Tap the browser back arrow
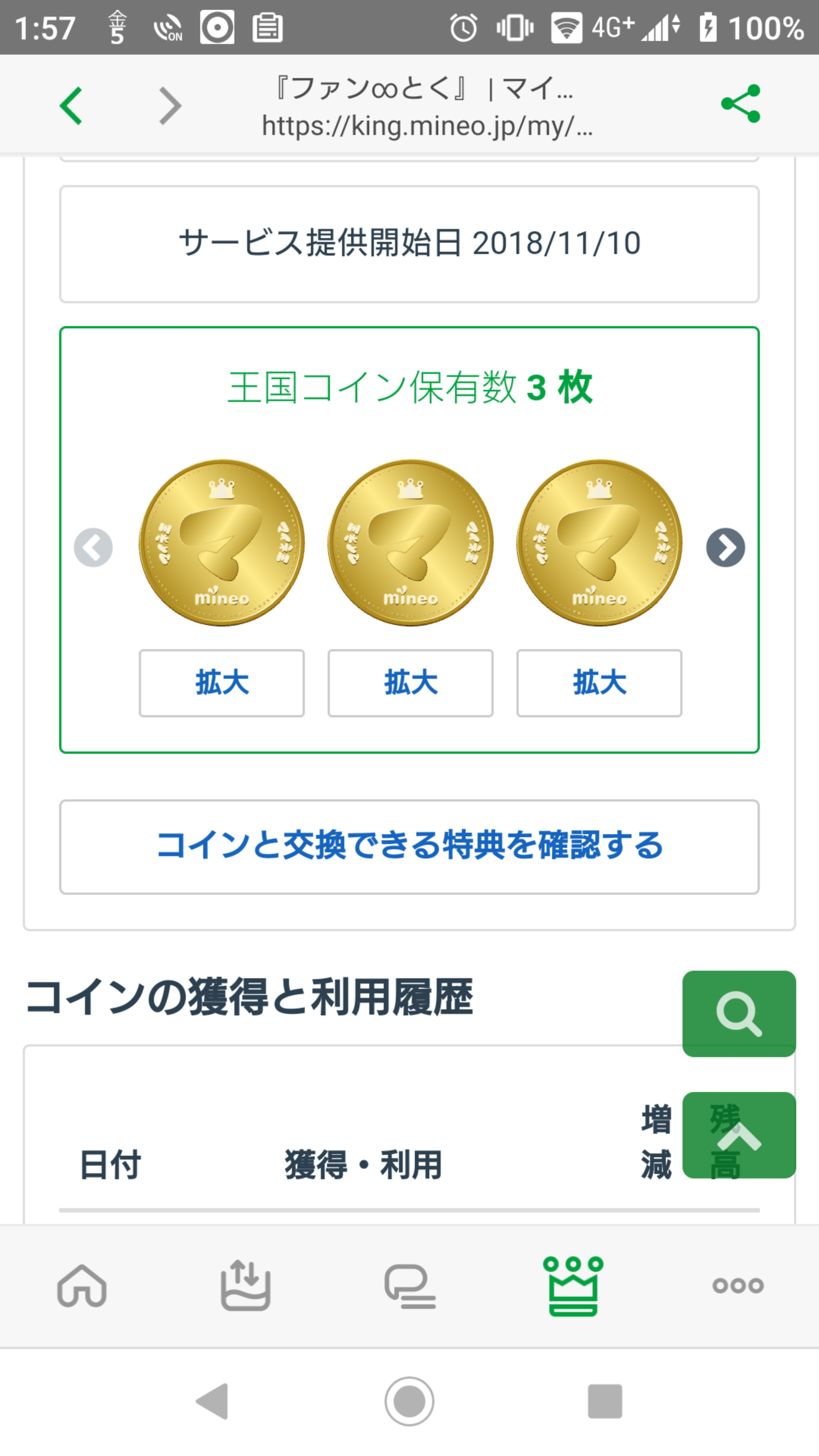This screenshot has height=1456, width=819. coord(71,106)
